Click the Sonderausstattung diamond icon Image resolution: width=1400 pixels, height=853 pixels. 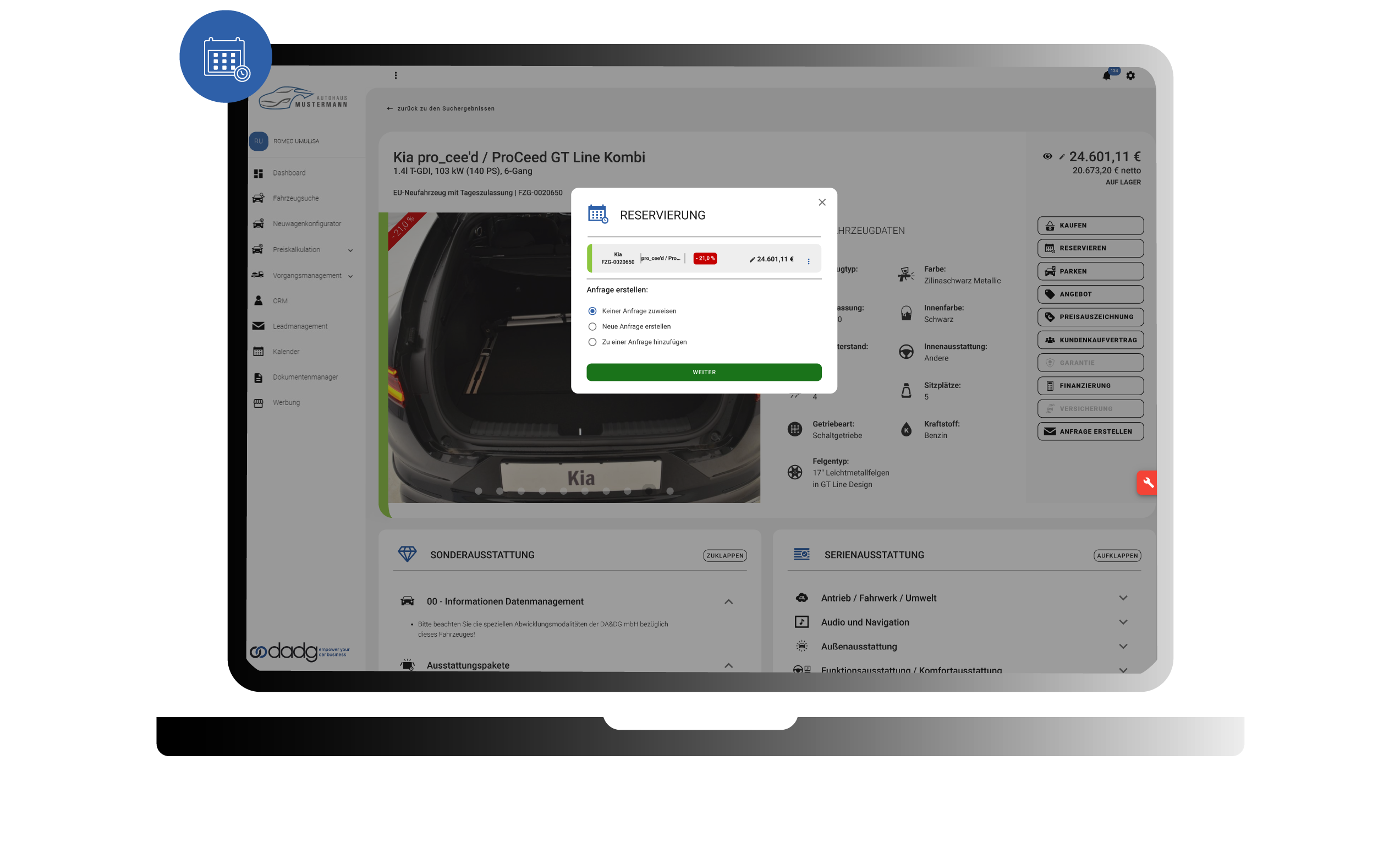coord(407,554)
